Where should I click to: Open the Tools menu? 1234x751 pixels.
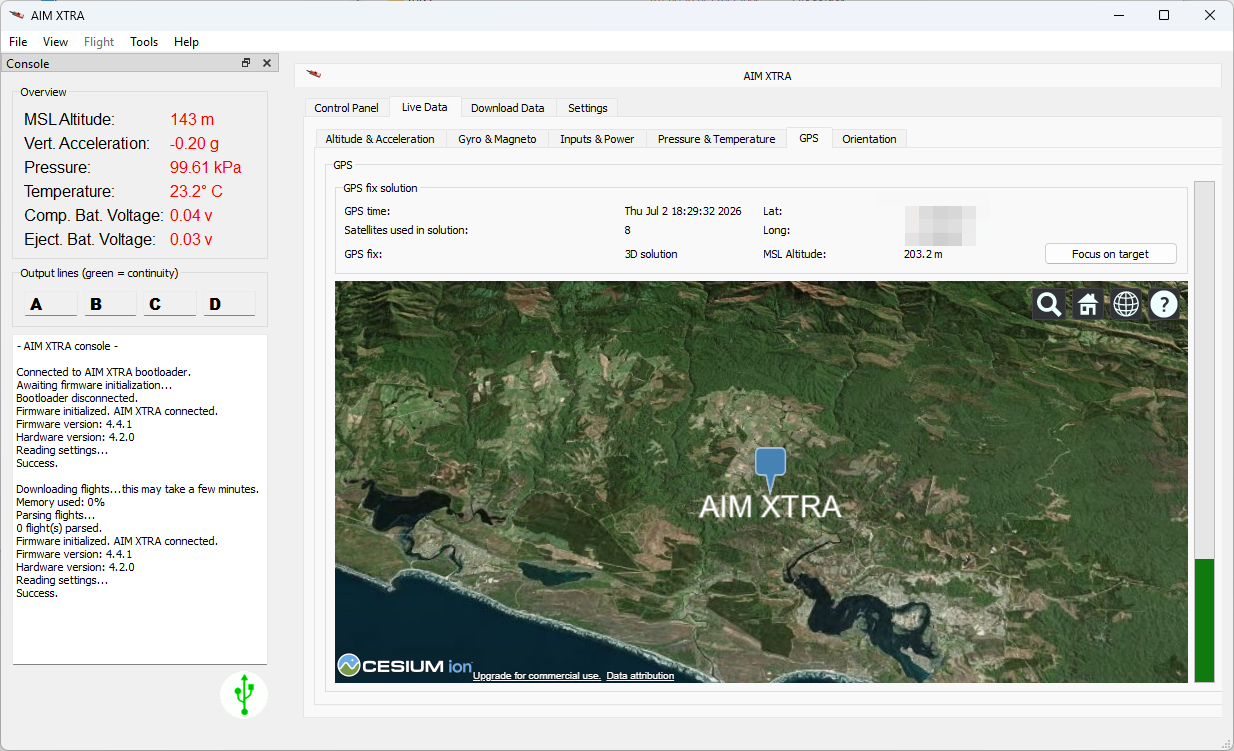coord(144,42)
